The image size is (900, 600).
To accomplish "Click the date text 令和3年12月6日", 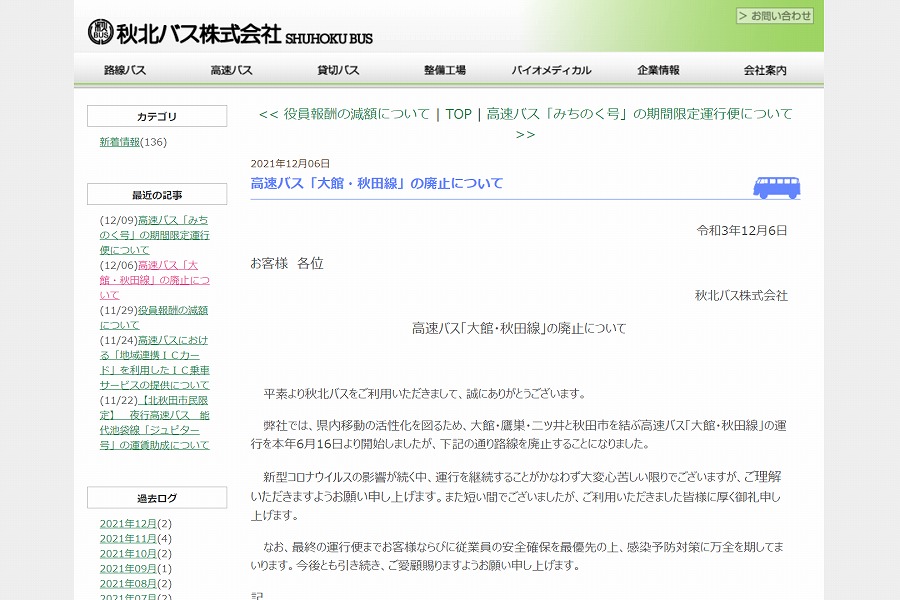I will [x=742, y=230].
